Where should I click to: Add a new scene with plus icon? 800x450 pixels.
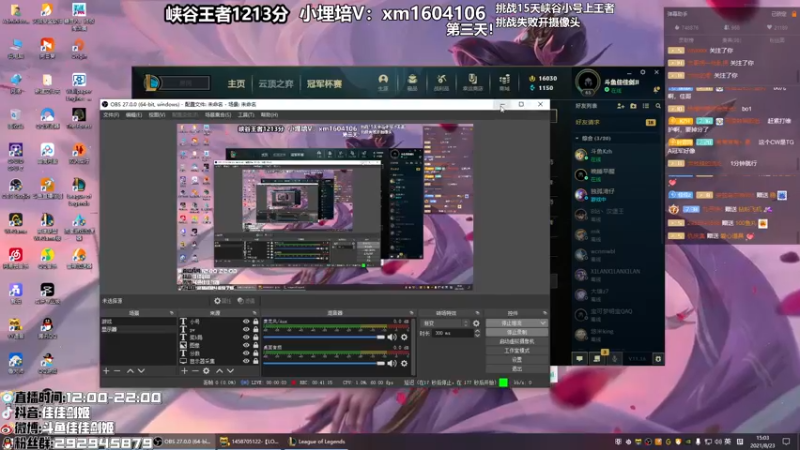click(106, 371)
